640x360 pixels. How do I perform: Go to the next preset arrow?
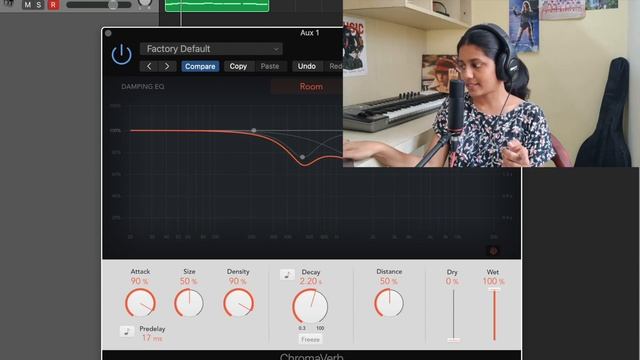(x=167, y=66)
